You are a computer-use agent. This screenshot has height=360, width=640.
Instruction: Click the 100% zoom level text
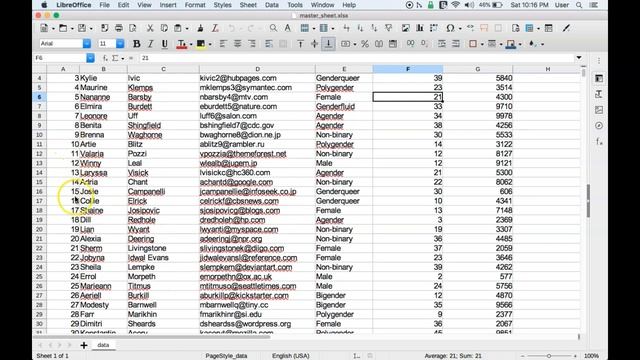[x=591, y=356]
